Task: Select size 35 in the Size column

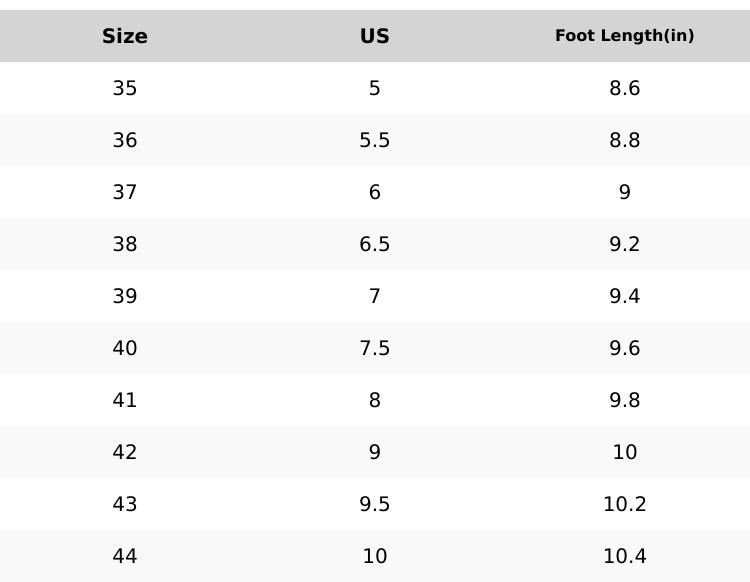Action: point(125,88)
